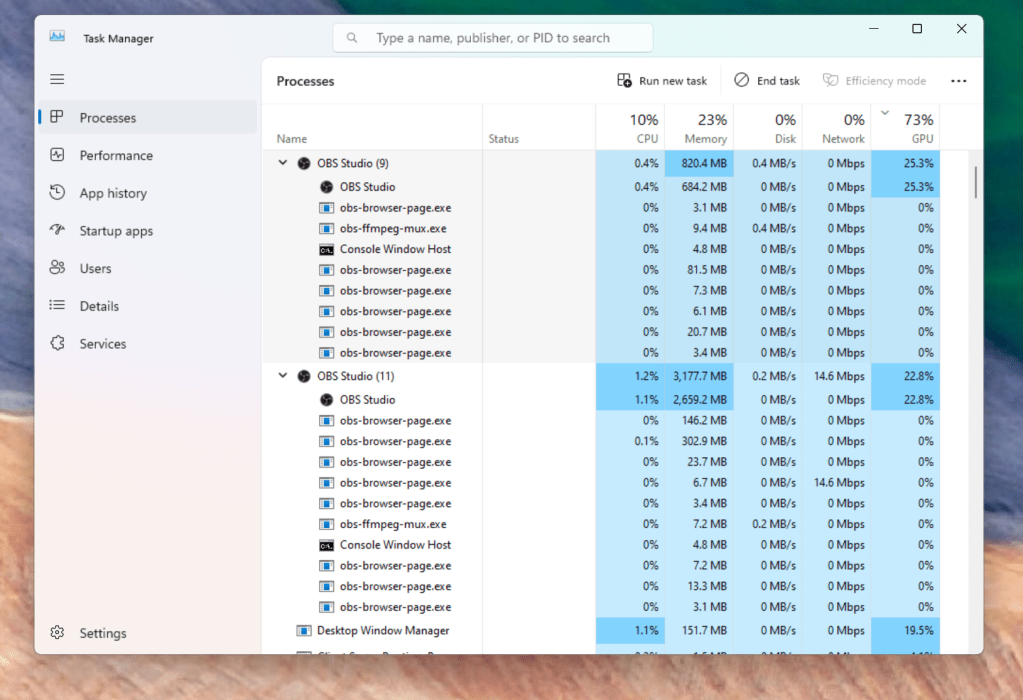Sort by the Network column header
Image resolution: width=1023 pixels, height=700 pixels.
pyautogui.click(x=836, y=127)
